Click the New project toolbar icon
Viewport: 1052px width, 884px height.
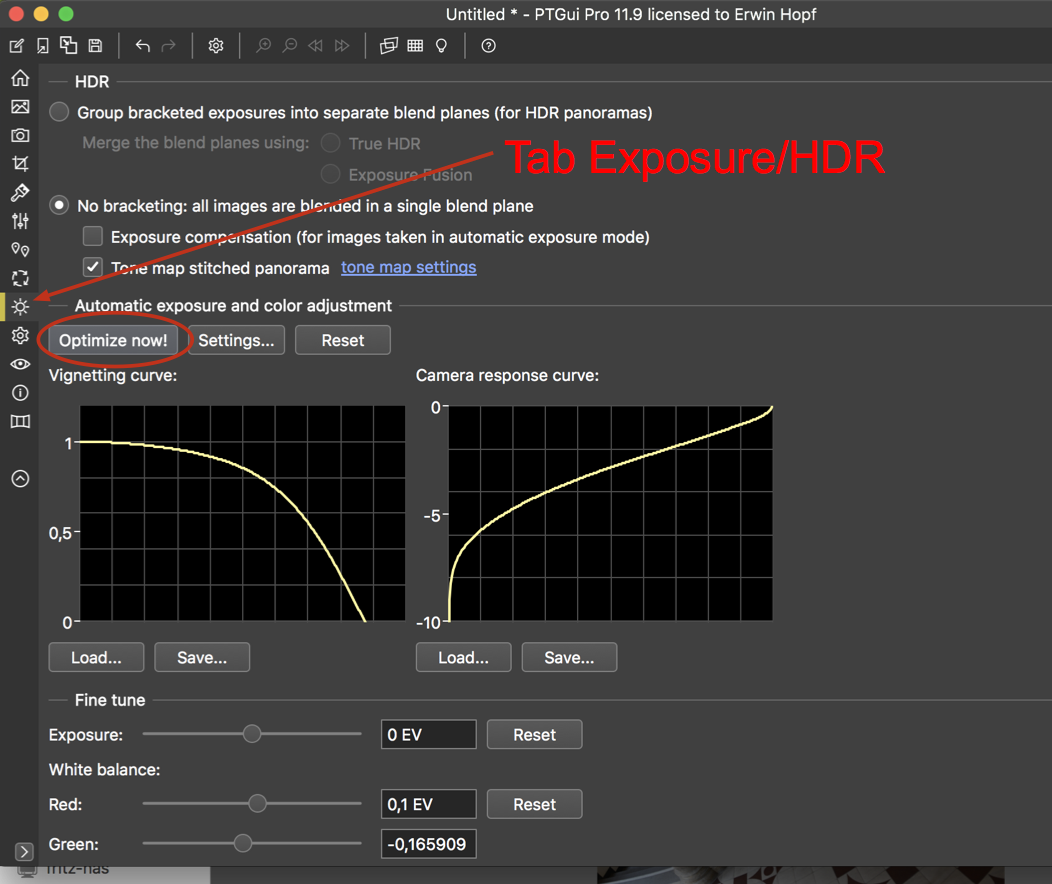pyautogui.click(x=17, y=46)
